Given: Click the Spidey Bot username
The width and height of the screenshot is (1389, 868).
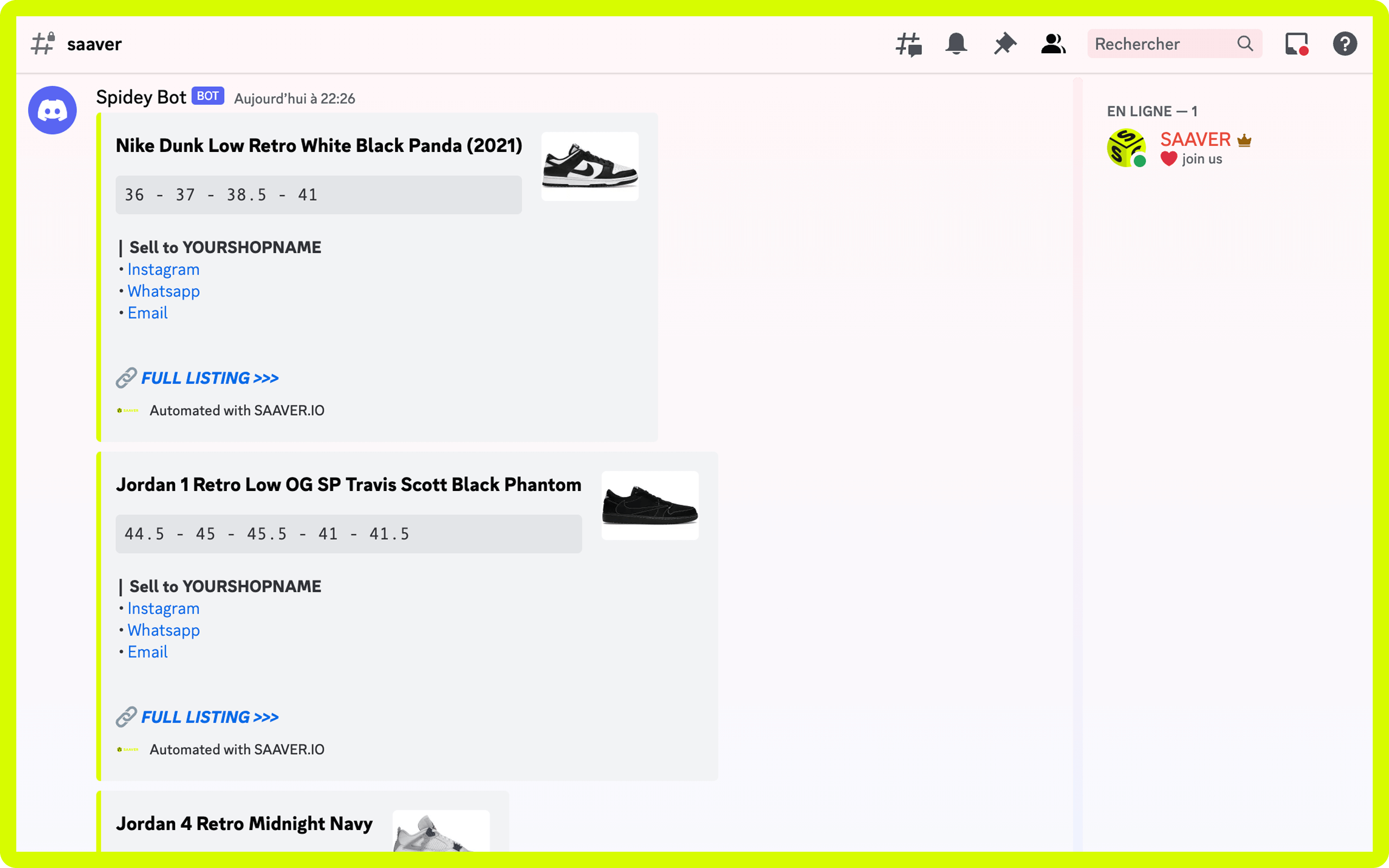Looking at the screenshot, I should pos(141,97).
